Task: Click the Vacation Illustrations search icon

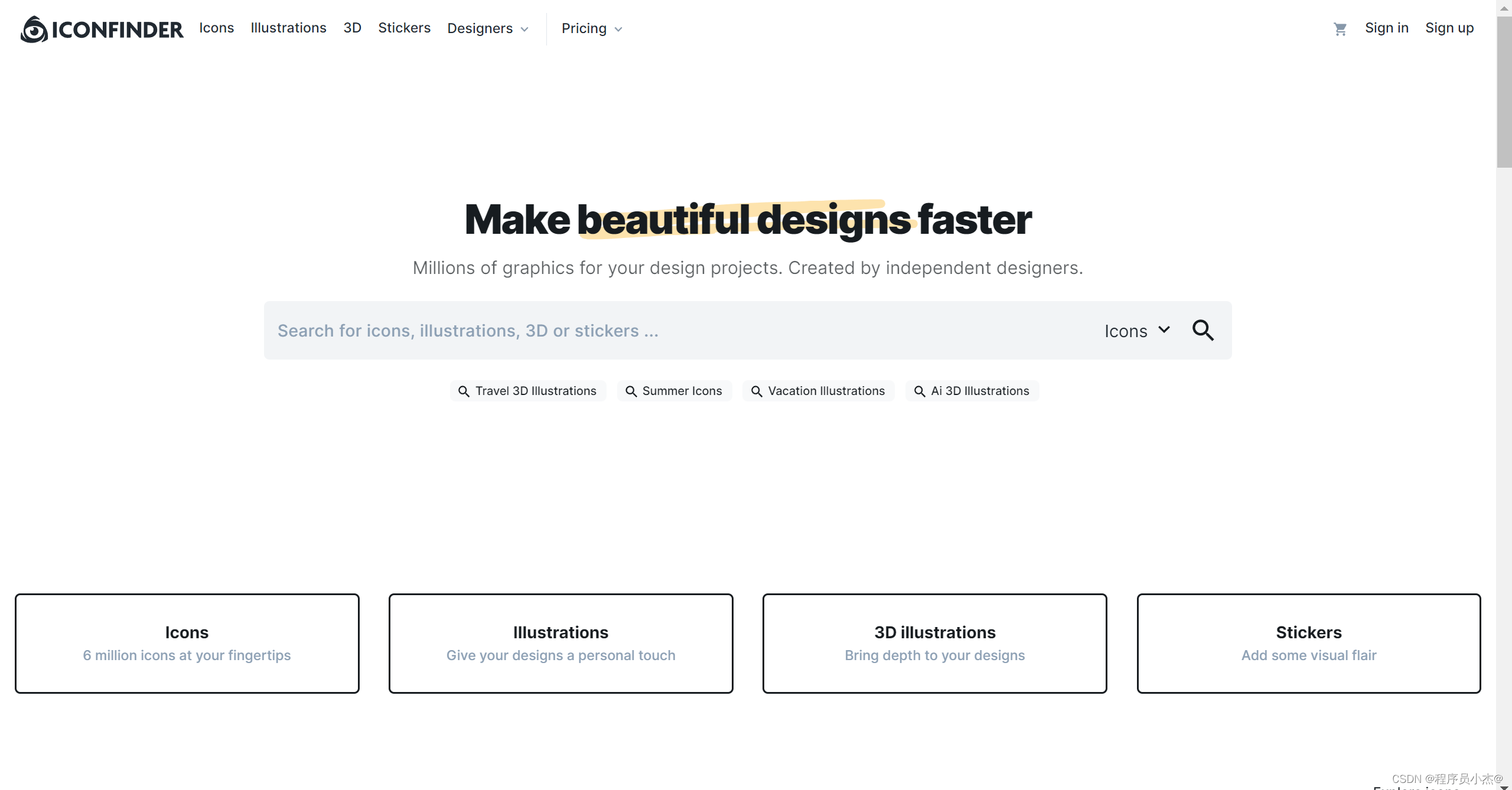Action: [x=757, y=391]
